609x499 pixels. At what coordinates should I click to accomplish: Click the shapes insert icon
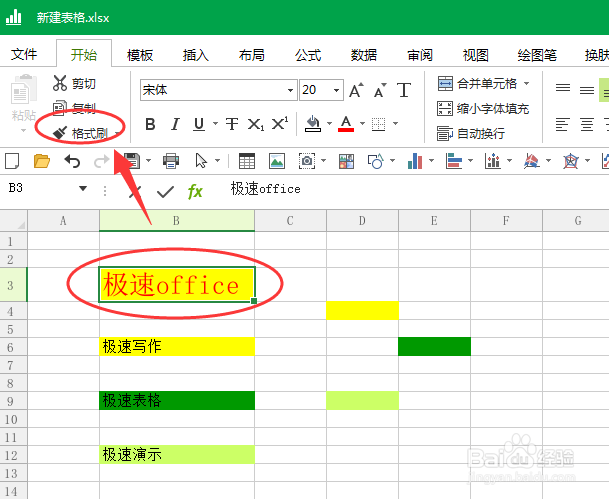click(376, 161)
